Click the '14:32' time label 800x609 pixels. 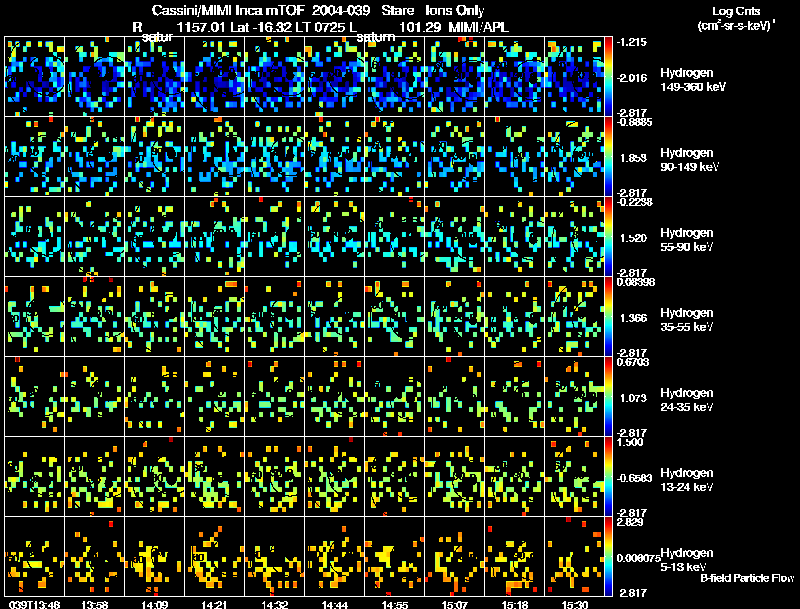[x=274, y=604]
